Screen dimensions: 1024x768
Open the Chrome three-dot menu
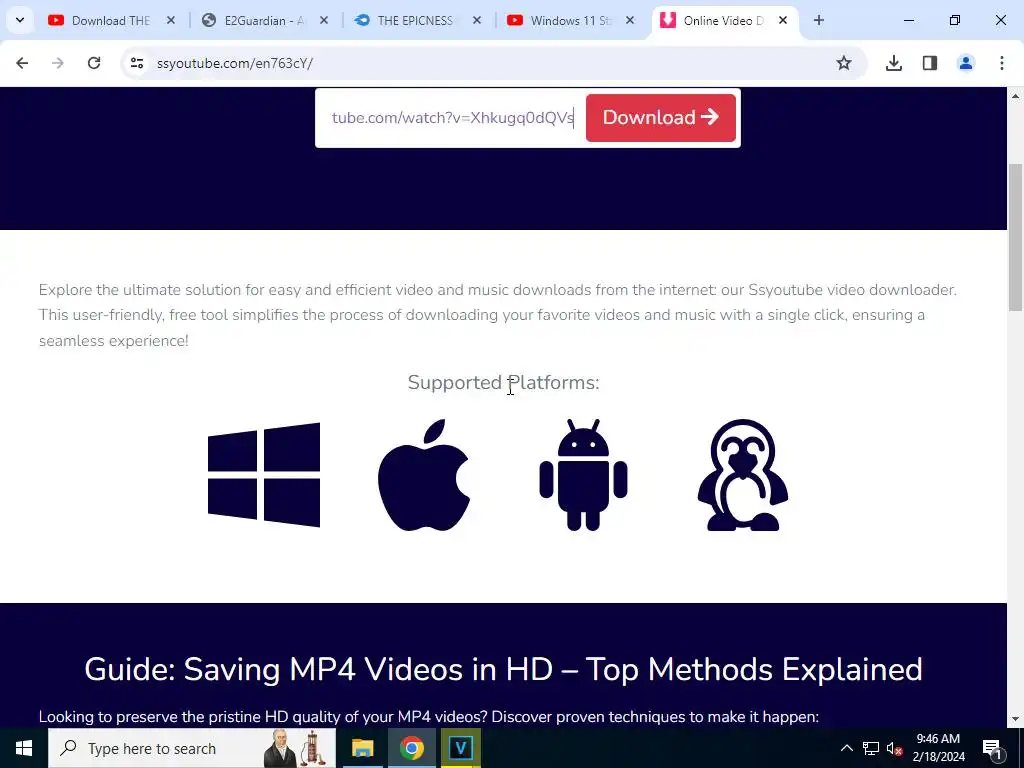1001,63
